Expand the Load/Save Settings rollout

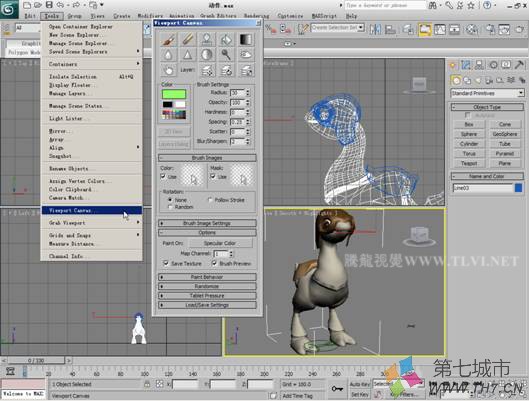coord(207,305)
